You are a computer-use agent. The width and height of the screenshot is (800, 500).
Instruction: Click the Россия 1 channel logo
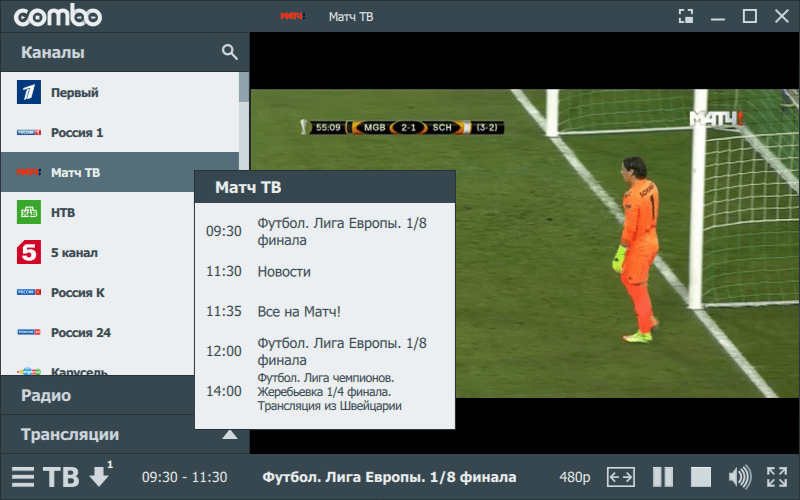click(x=29, y=132)
